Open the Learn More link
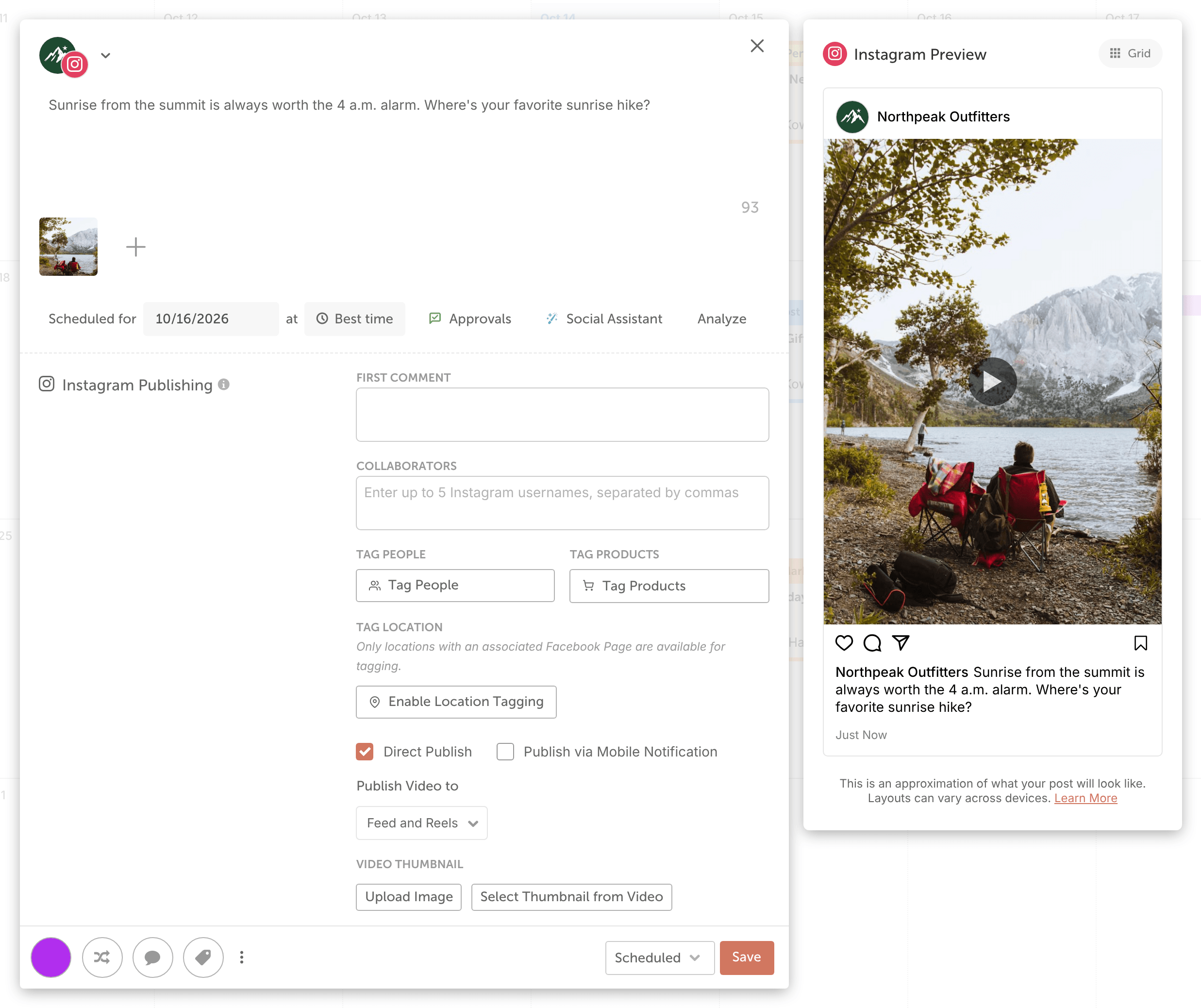 [x=1085, y=798]
